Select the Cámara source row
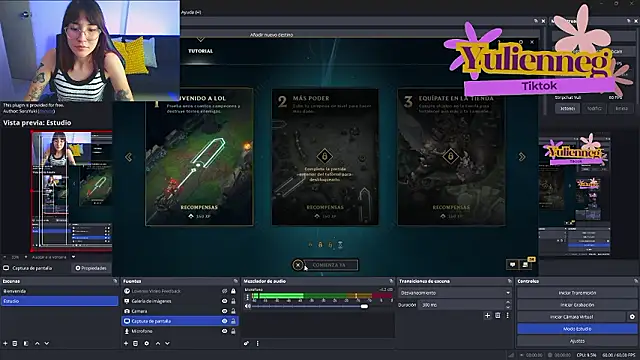The image size is (640, 360). tap(180, 311)
